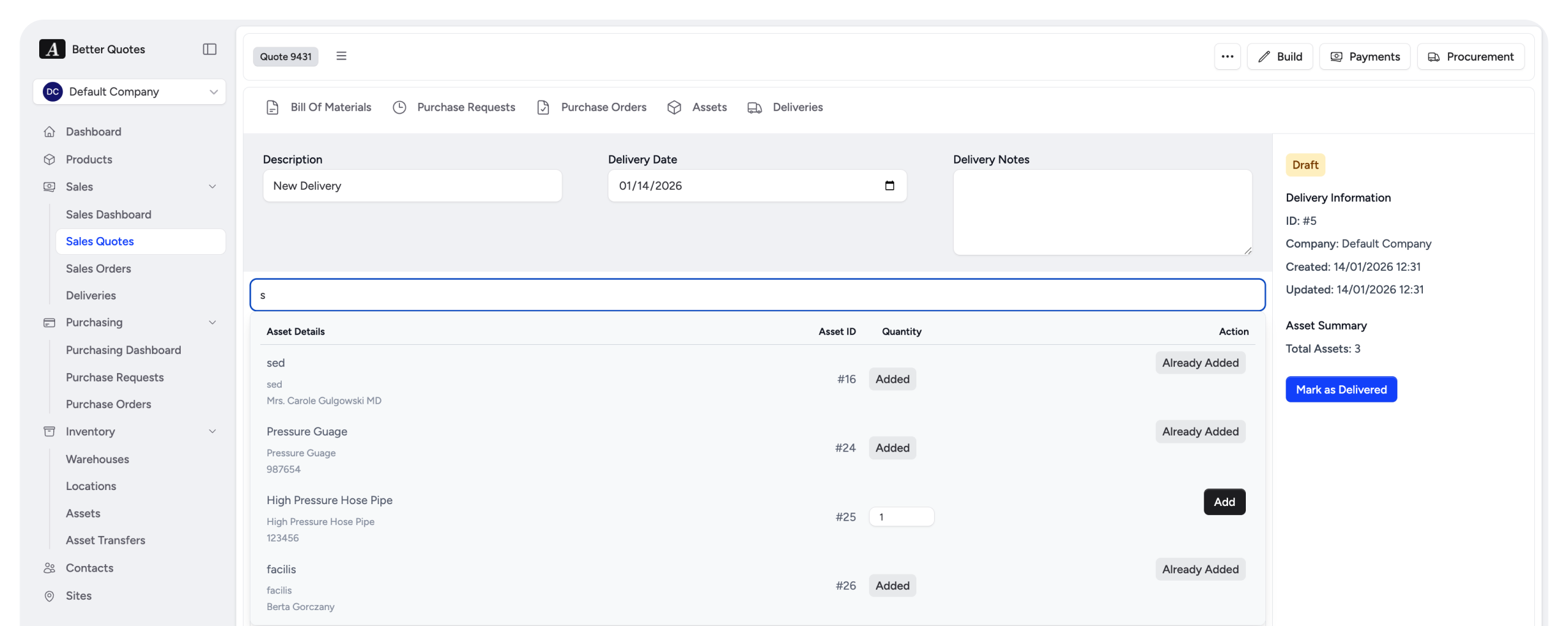This screenshot has width=1568, height=626.
Task: Toggle the sidebar collapse icon
Action: [x=209, y=49]
